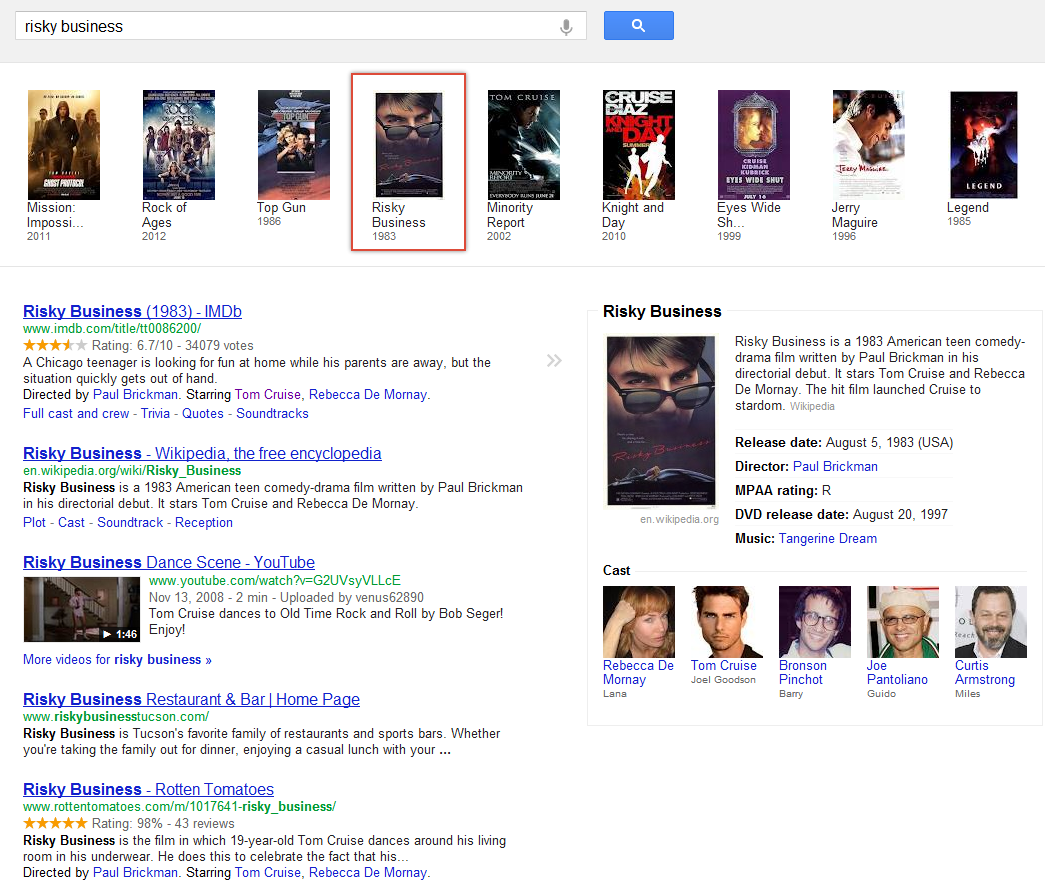Click Rebecca De Mornay cast photo
Viewport: 1045px width, 883px height.
point(638,622)
